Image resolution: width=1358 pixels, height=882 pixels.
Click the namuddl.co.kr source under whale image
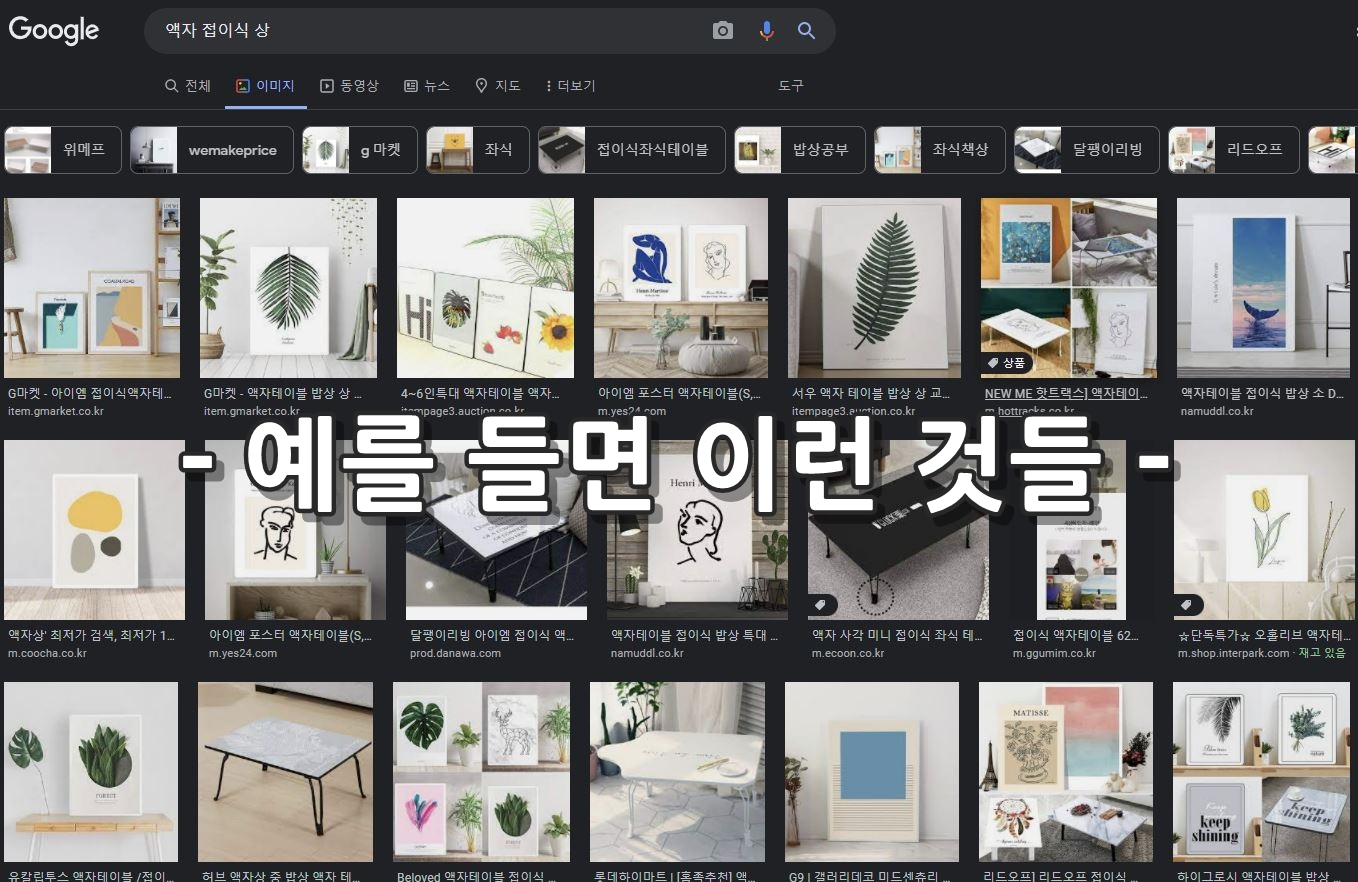click(1217, 411)
